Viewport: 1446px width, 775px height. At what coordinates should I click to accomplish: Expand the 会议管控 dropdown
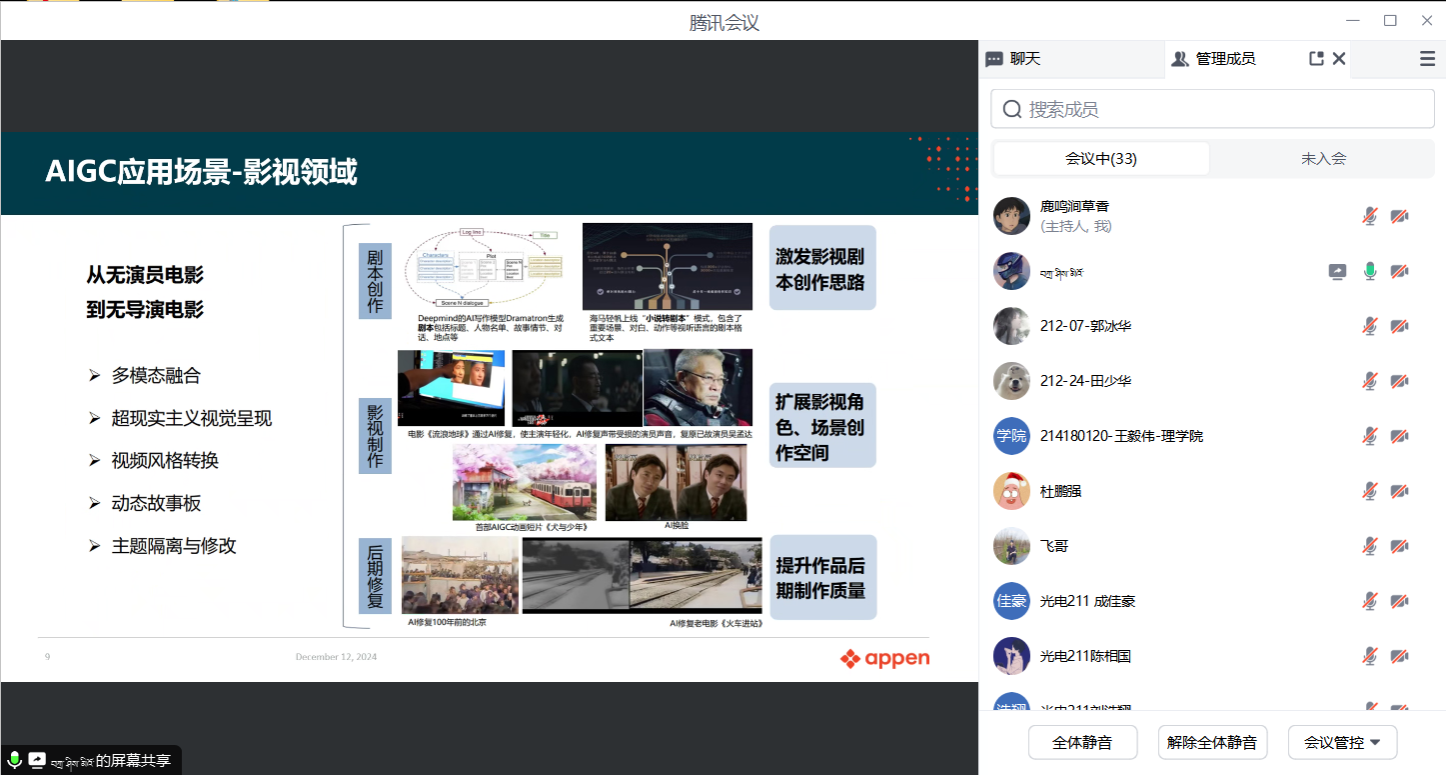(1342, 743)
